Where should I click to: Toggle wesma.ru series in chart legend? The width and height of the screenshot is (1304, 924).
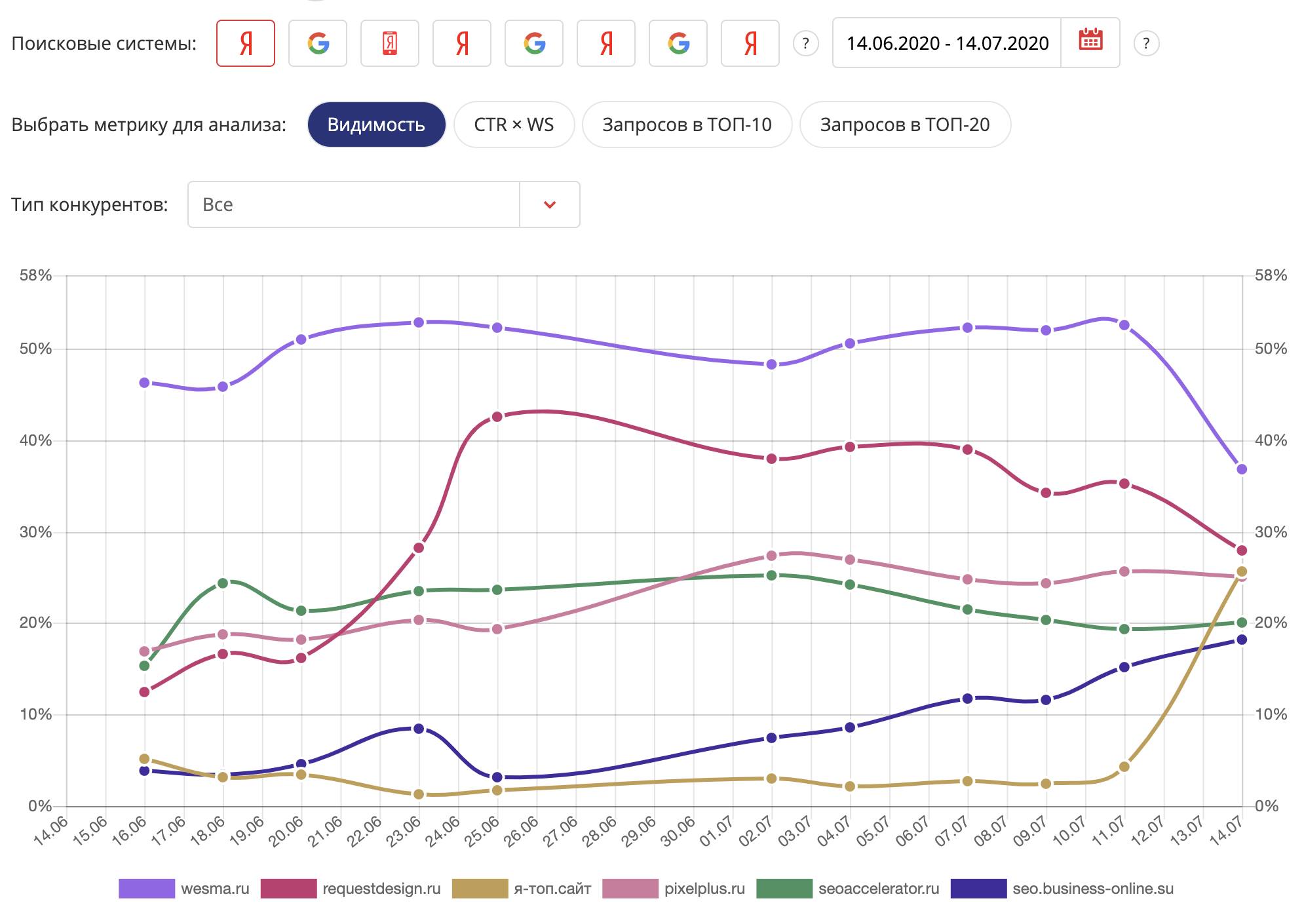pos(215,889)
